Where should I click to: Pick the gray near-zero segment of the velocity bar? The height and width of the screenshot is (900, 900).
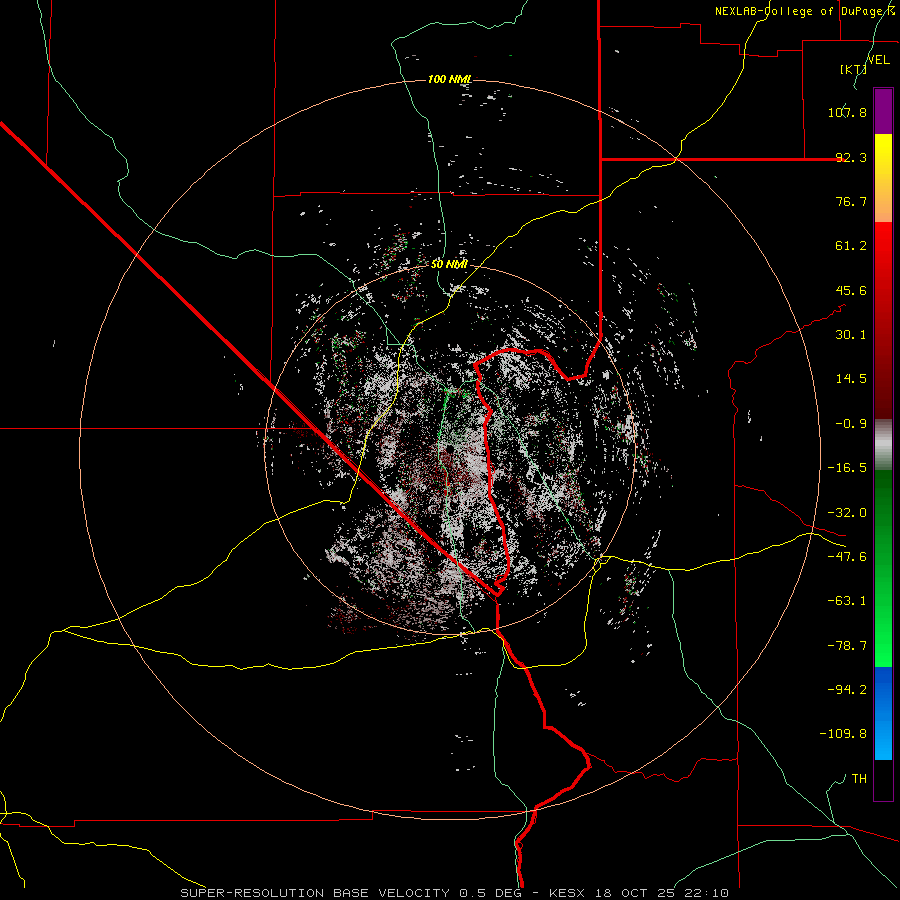[883, 445]
